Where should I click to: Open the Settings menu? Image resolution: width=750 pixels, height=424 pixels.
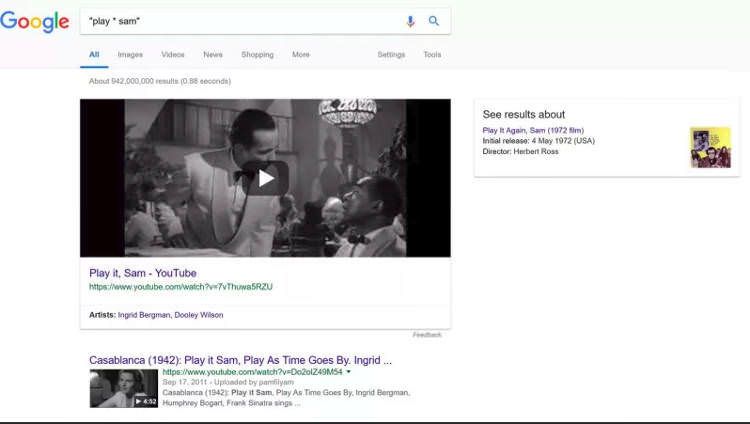pyautogui.click(x=391, y=55)
